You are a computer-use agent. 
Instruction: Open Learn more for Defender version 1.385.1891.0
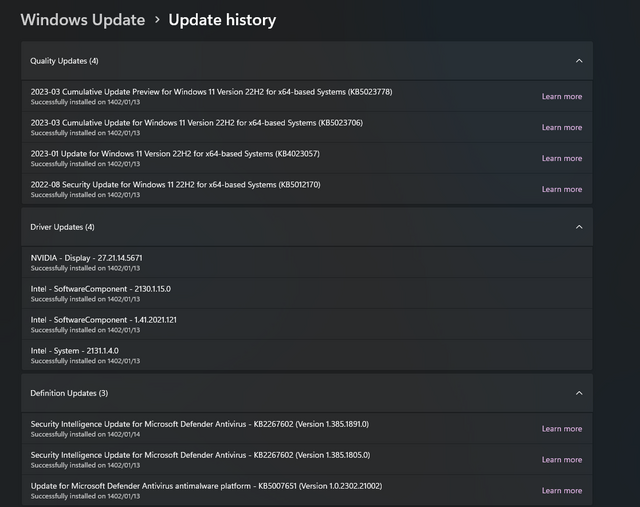coord(561,429)
